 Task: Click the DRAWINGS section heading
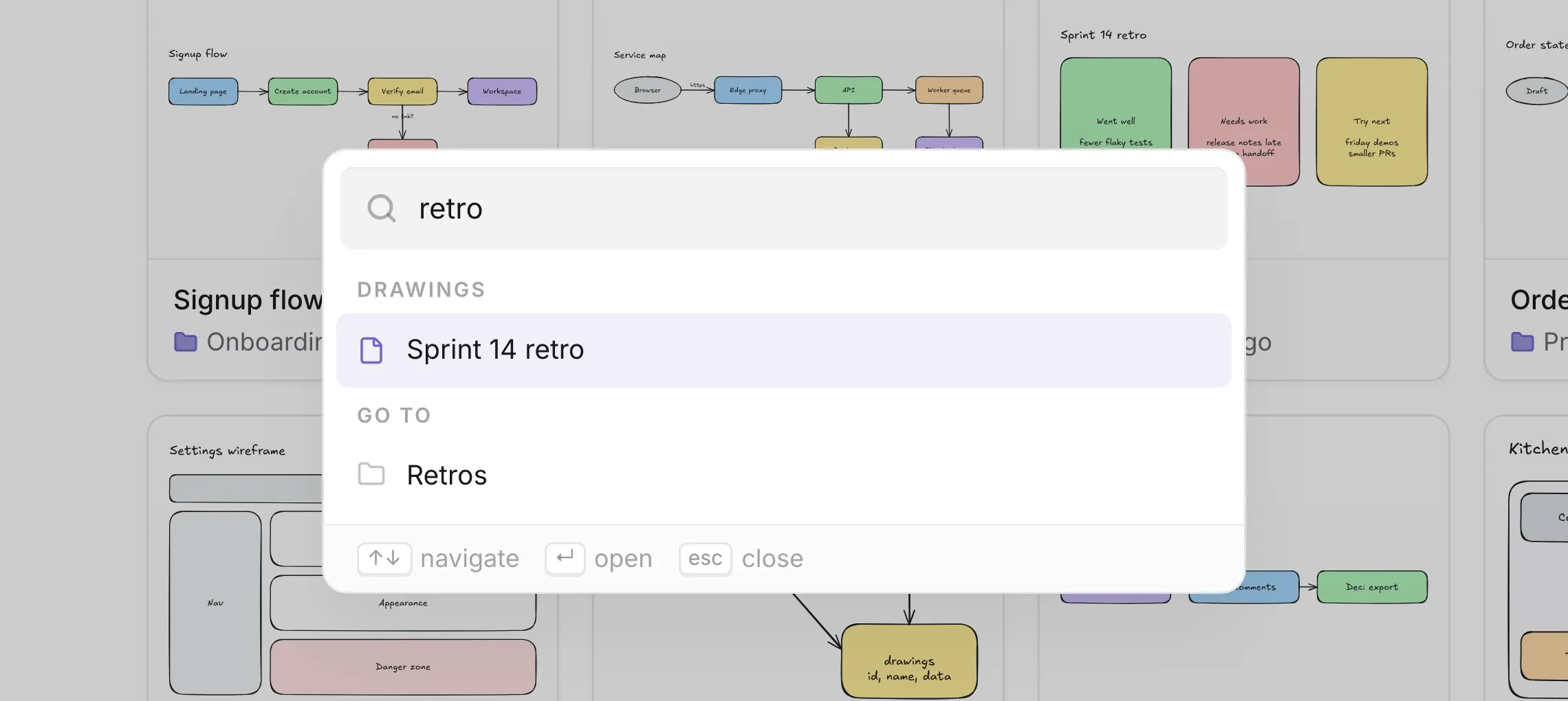(422, 290)
